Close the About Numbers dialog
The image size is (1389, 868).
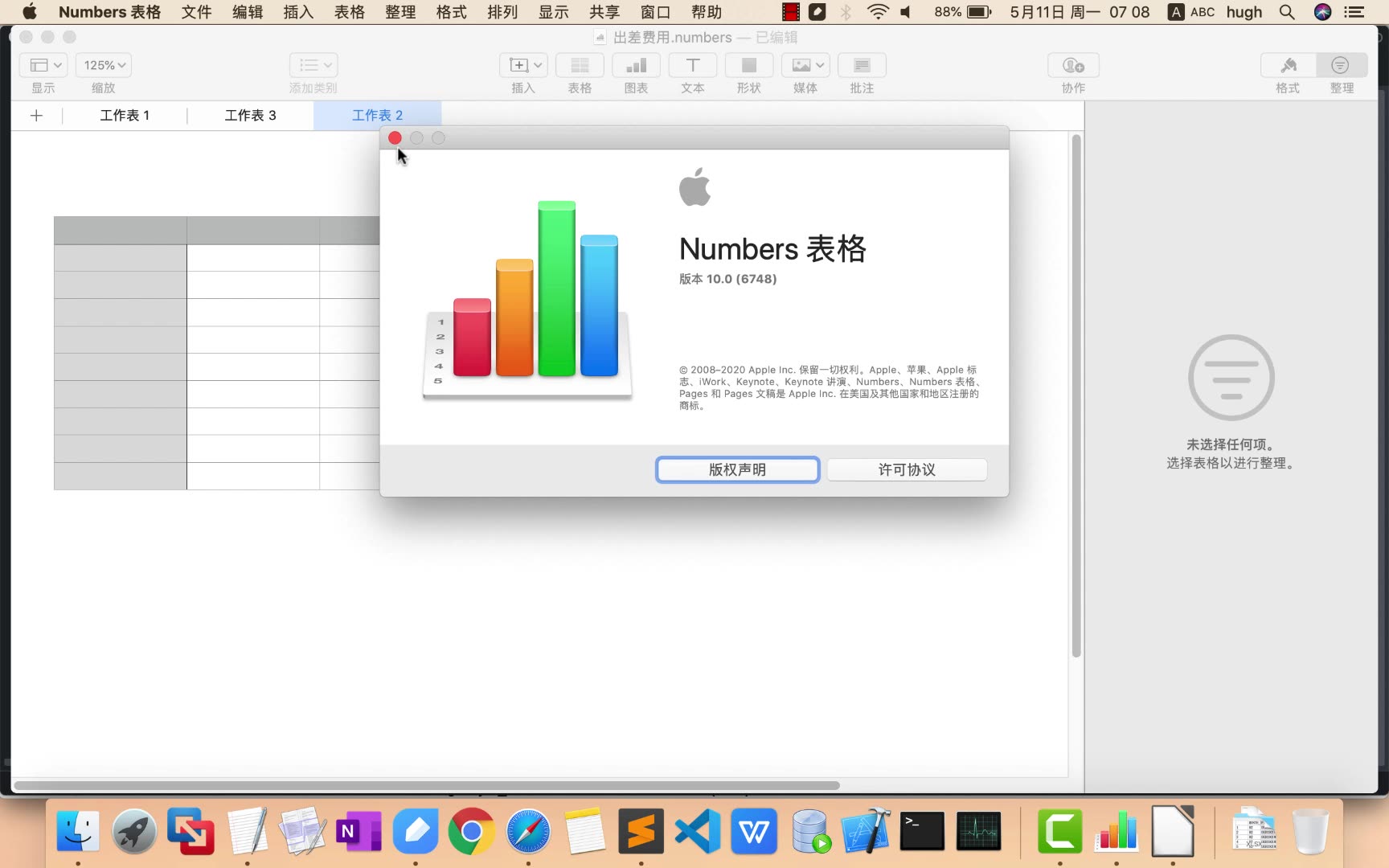pyautogui.click(x=395, y=138)
